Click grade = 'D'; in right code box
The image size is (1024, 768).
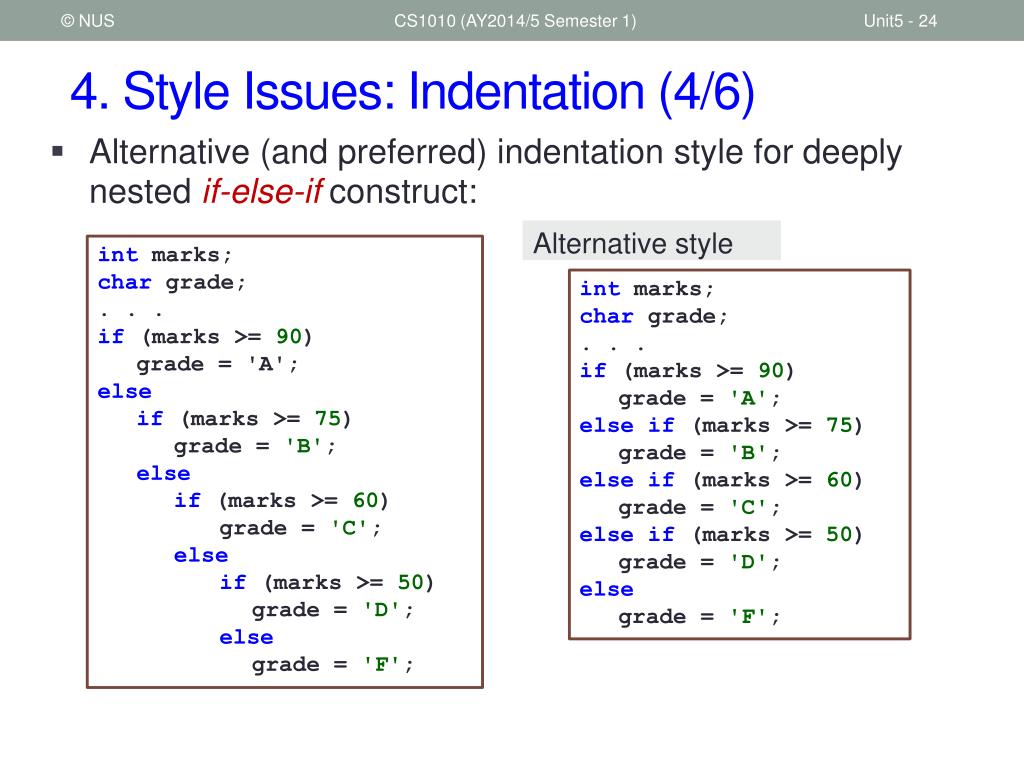pos(699,562)
